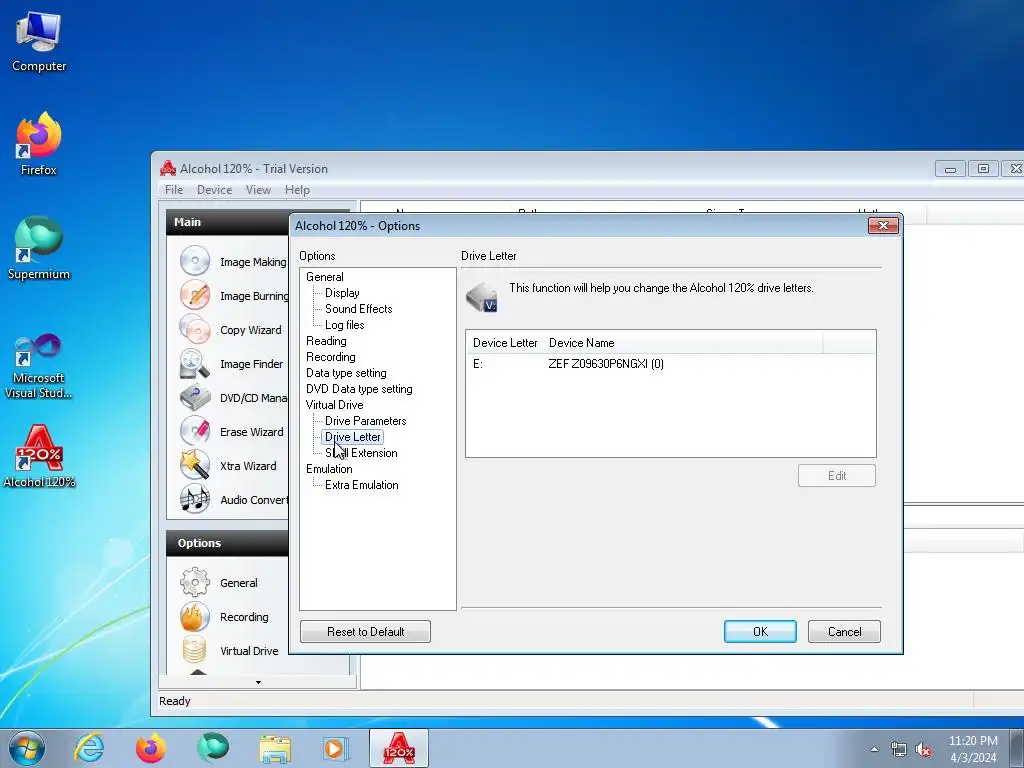Image resolution: width=1024 pixels, height=768 pixels.
Task: Select Recording in options tree
Action: (330, 357)
